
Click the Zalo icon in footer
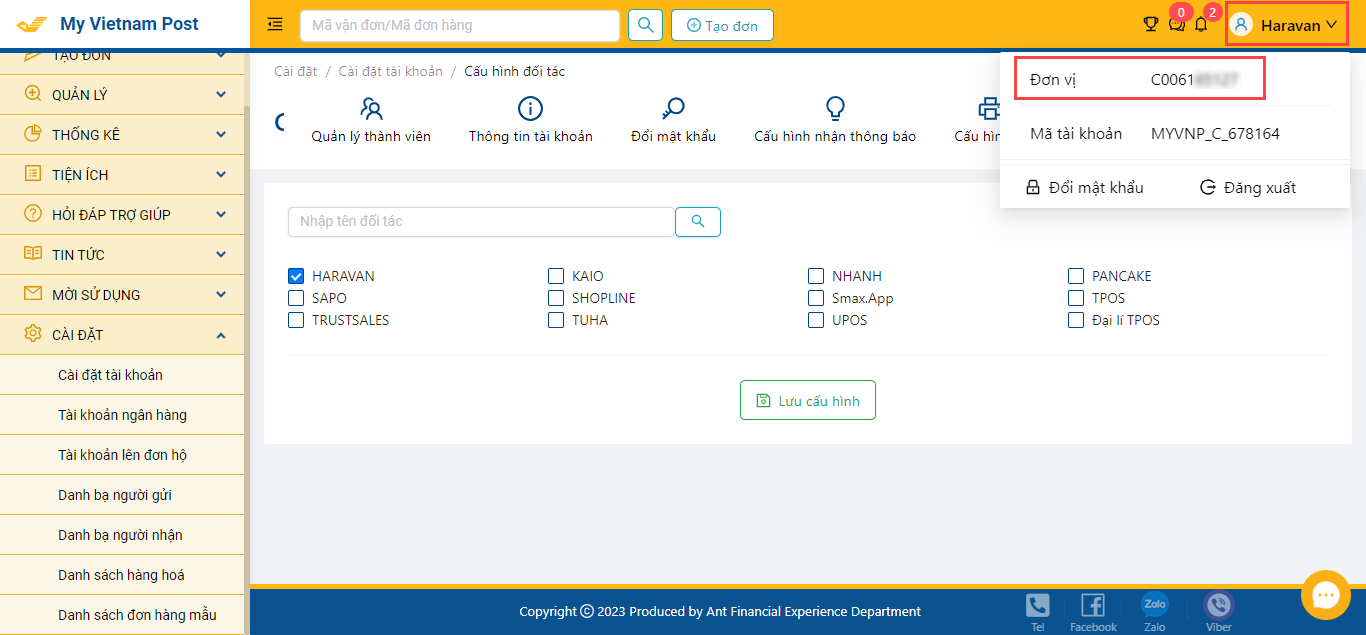[x=1155, y=606]
